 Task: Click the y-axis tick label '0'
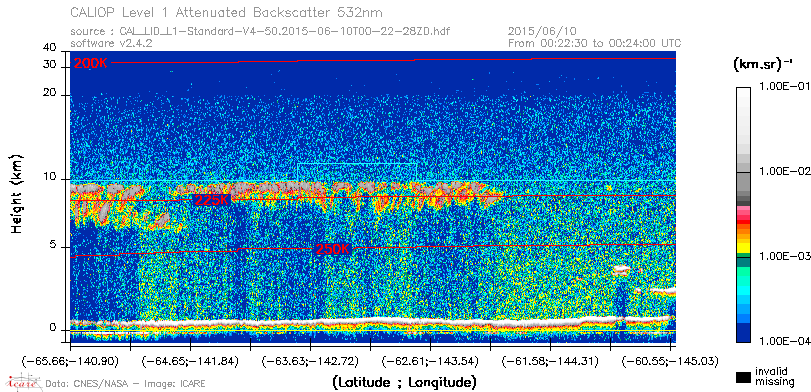coord(53,328)
